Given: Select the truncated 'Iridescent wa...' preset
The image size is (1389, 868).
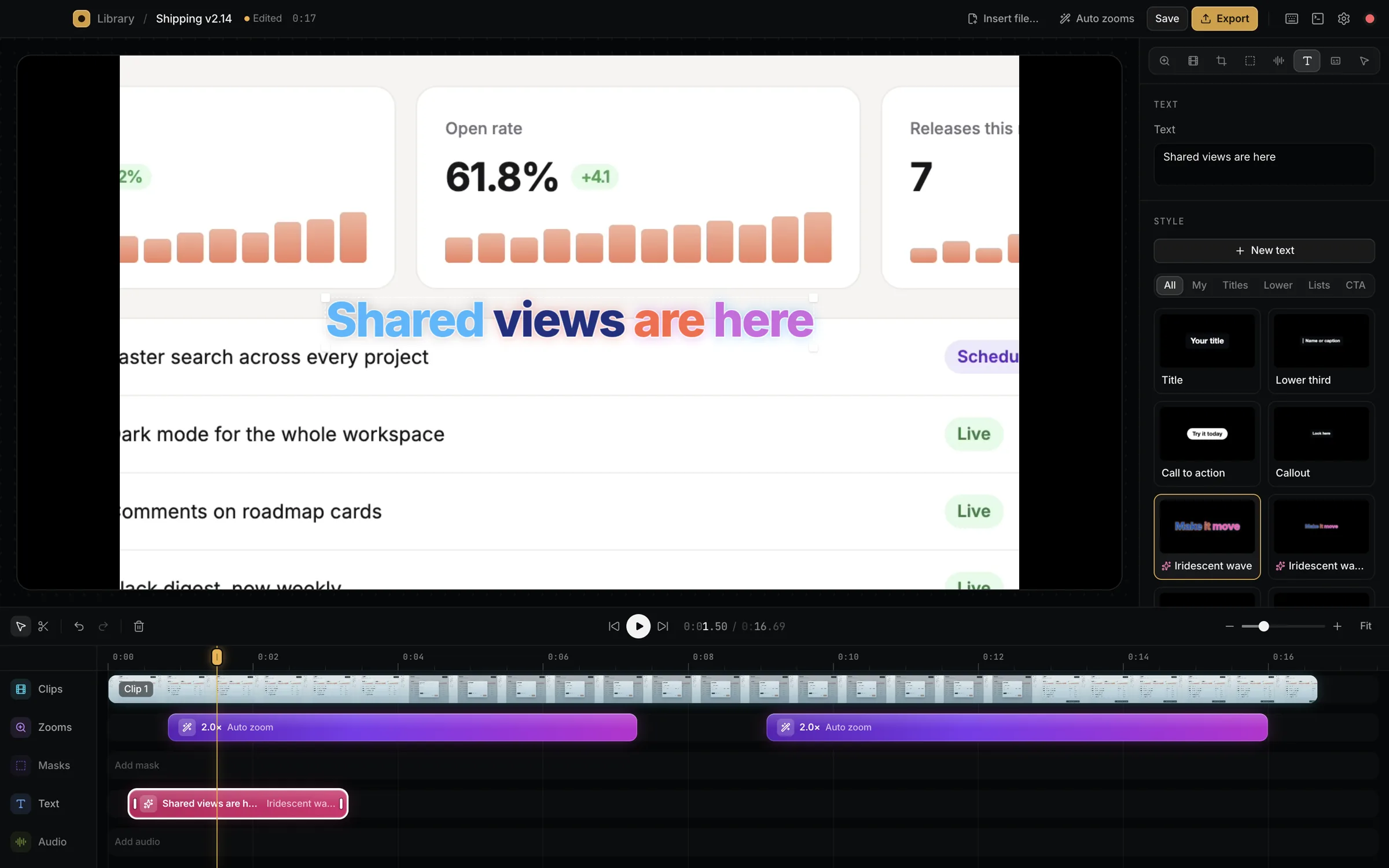Looking at the screenshot, I should coord(1321,536).
